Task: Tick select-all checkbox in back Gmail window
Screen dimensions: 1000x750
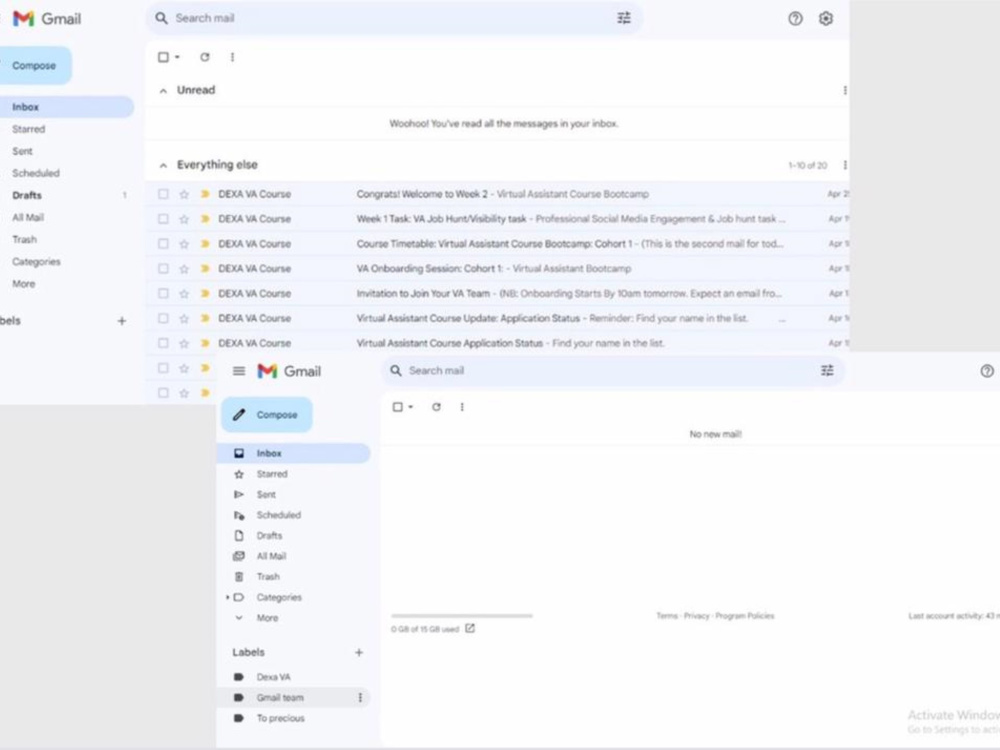Action: (163, 57)
